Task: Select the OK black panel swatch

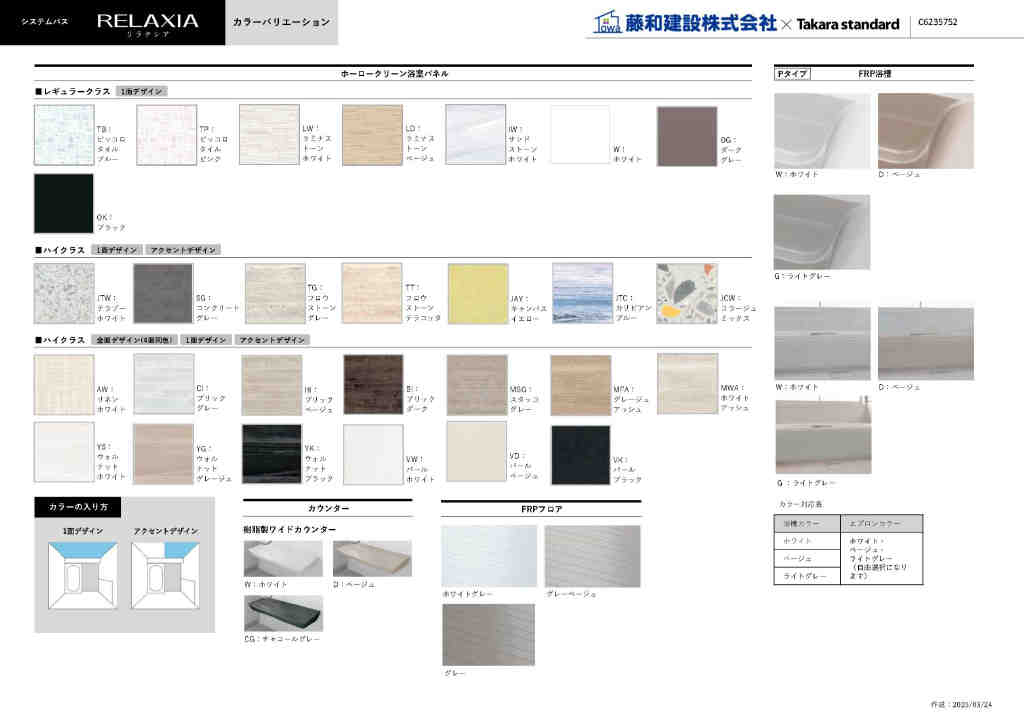Action: point(64,204)
